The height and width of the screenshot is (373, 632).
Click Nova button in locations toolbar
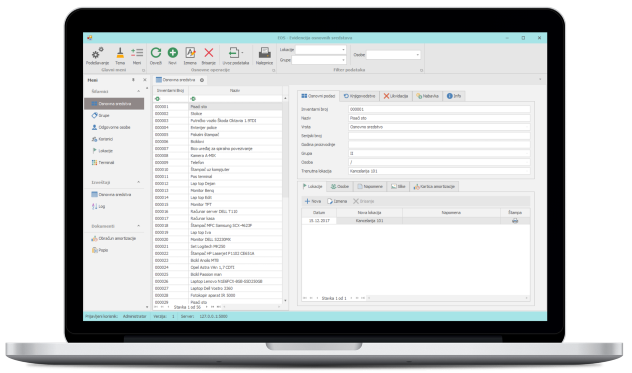(x=313, y=201)
